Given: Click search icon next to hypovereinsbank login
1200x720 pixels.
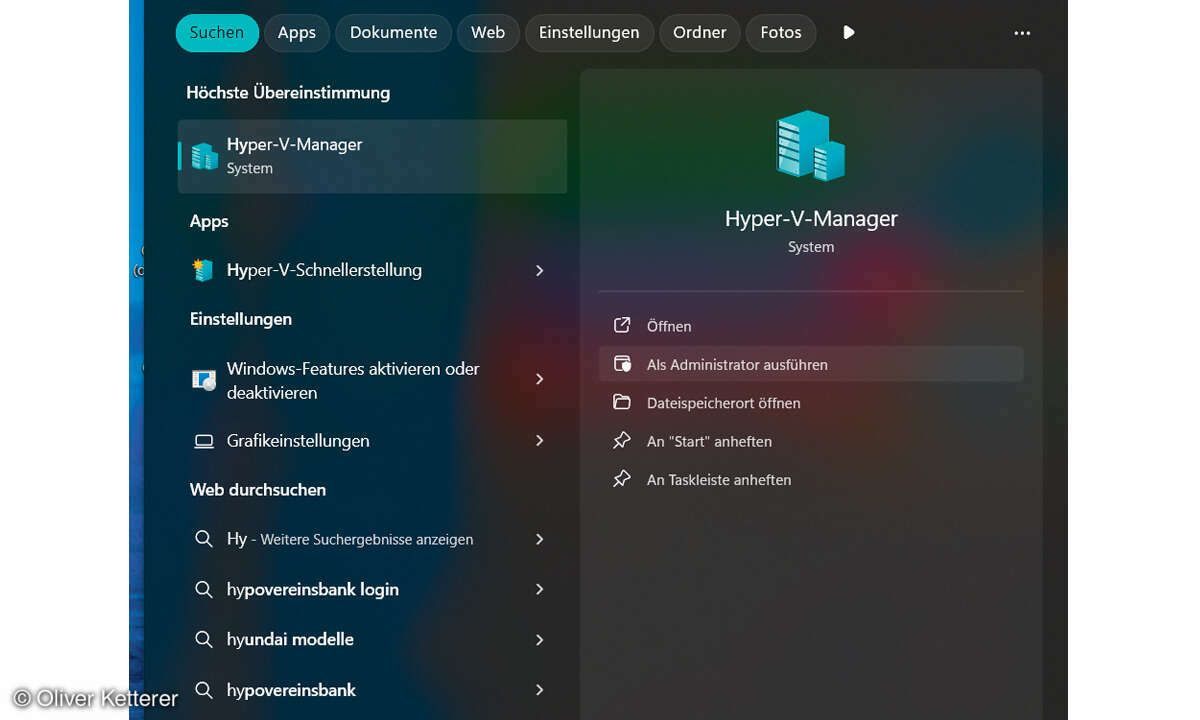Looking at the screenshot, I should pyautogui.click(x=204, y=590).
